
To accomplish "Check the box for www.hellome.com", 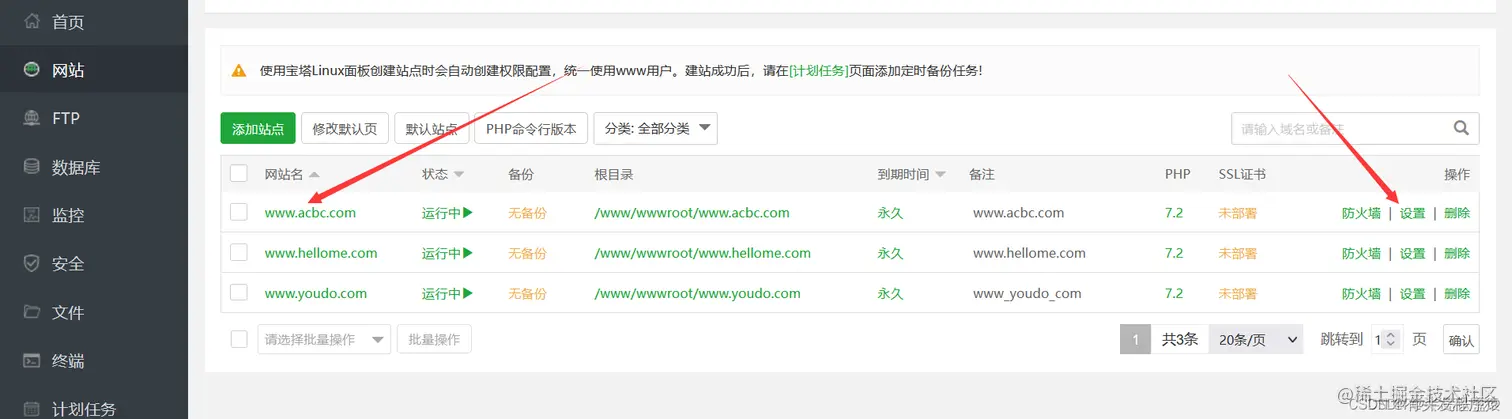I will click(x=239, y=252).
